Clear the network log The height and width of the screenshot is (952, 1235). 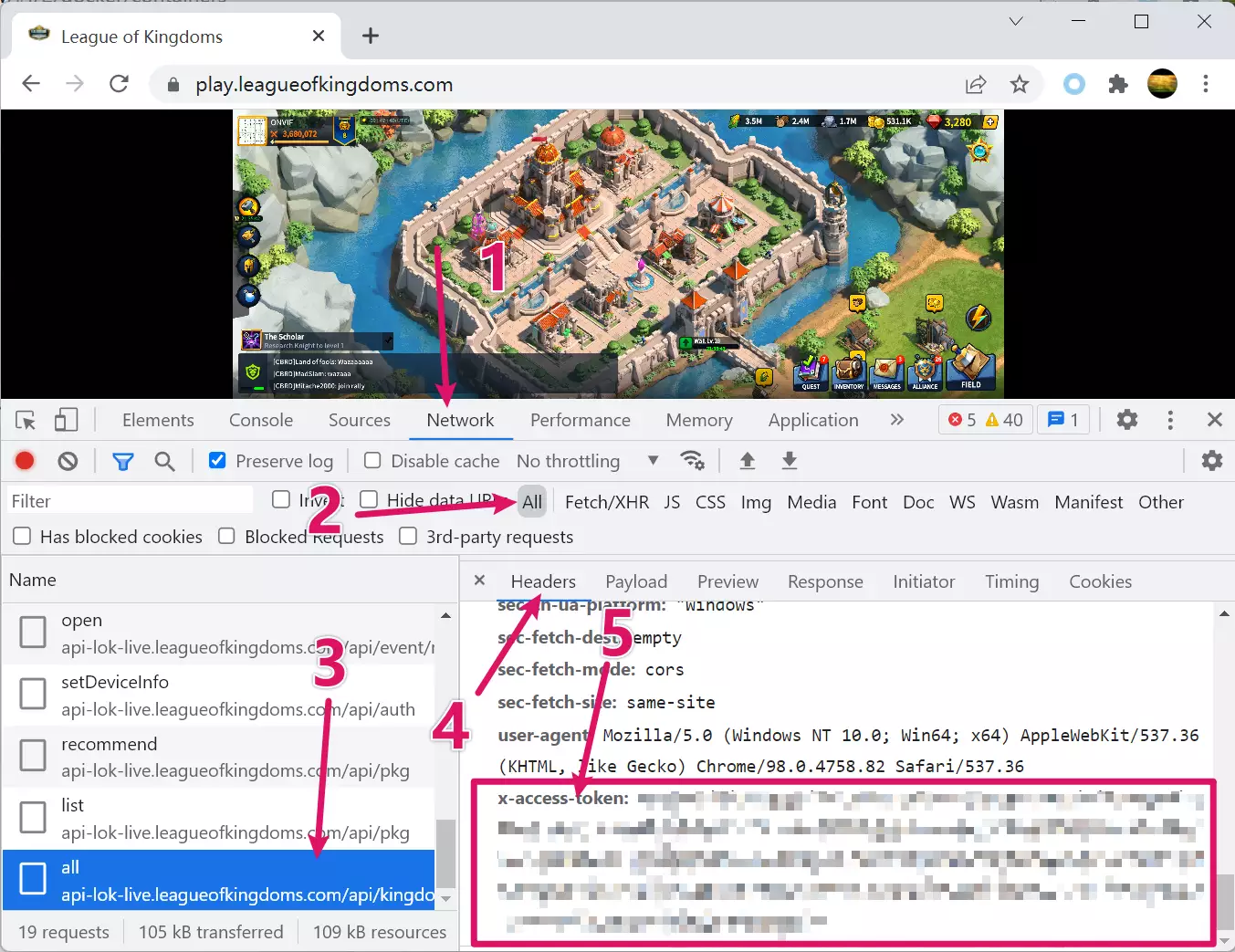pos(68,461)
